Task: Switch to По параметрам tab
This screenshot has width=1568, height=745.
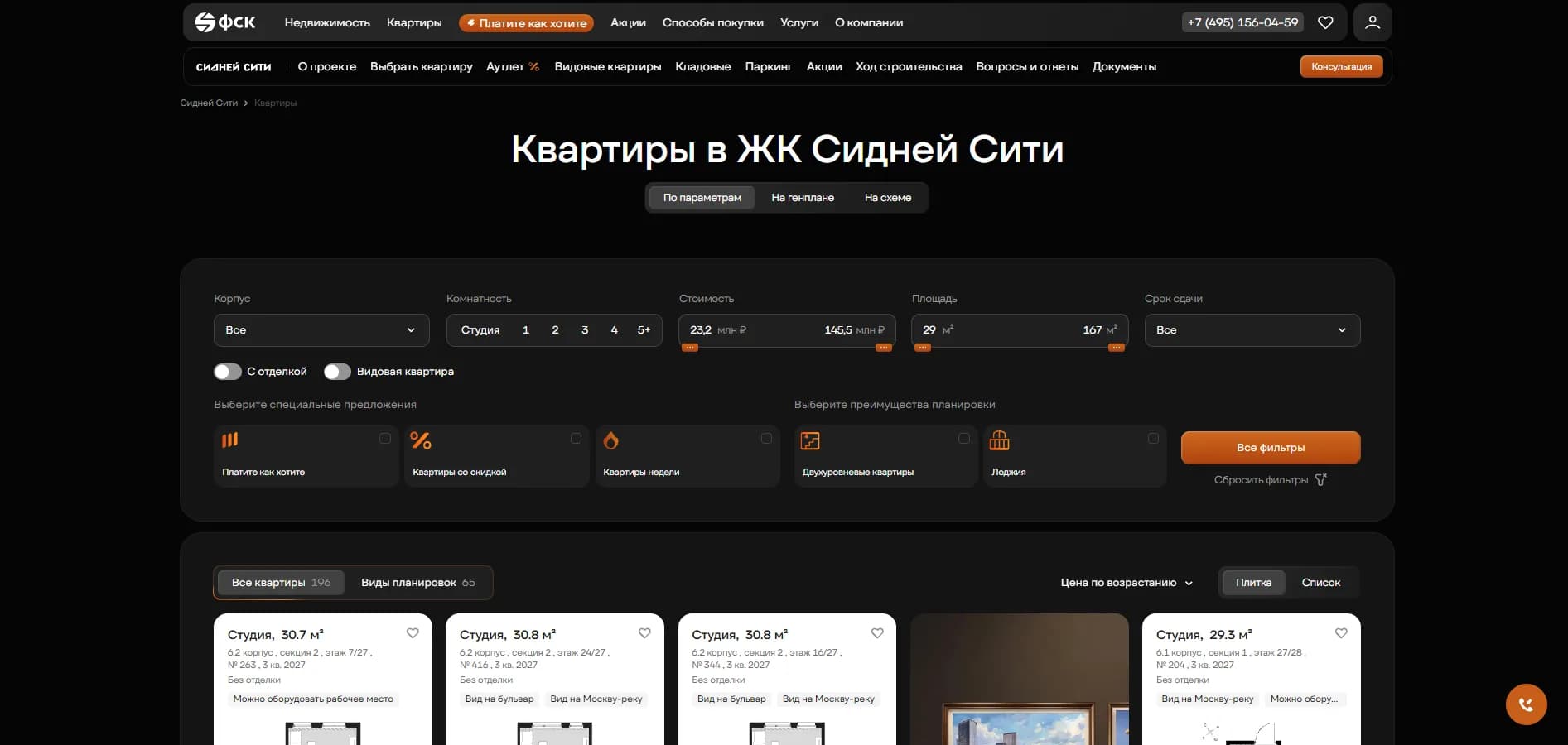Action: (x=702, y=198)
